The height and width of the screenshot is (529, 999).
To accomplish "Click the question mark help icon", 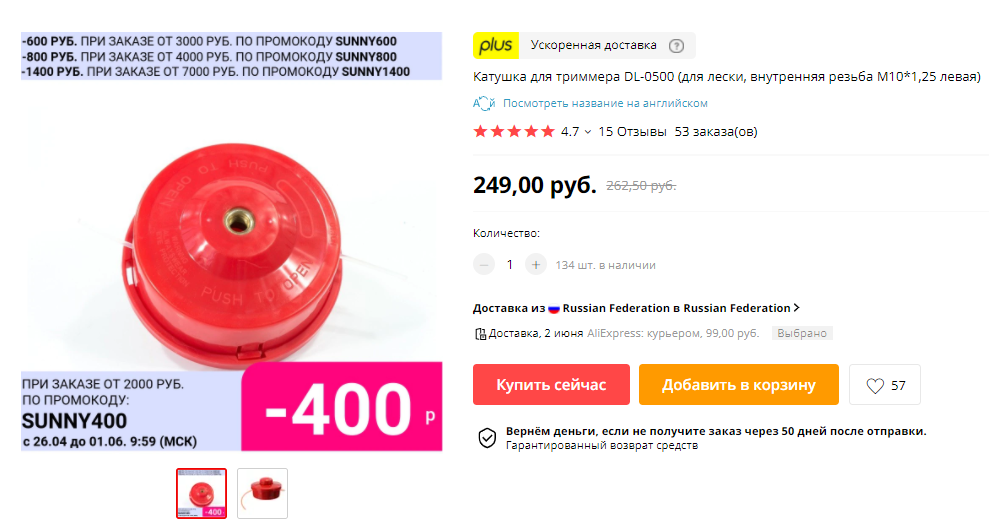I will click(676, 46).
